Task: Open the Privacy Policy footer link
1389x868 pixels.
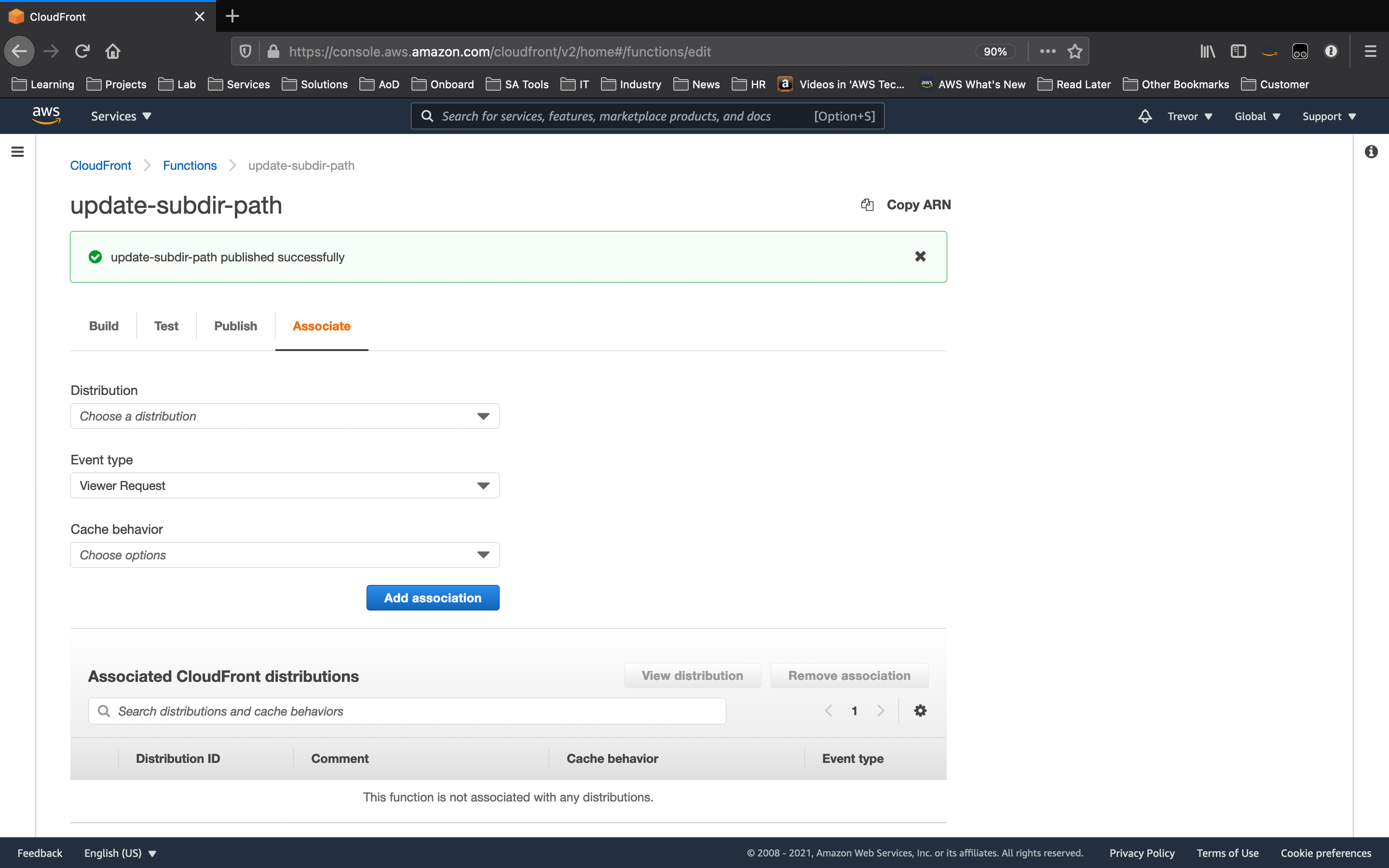Action: click(x=1142, y=853)
